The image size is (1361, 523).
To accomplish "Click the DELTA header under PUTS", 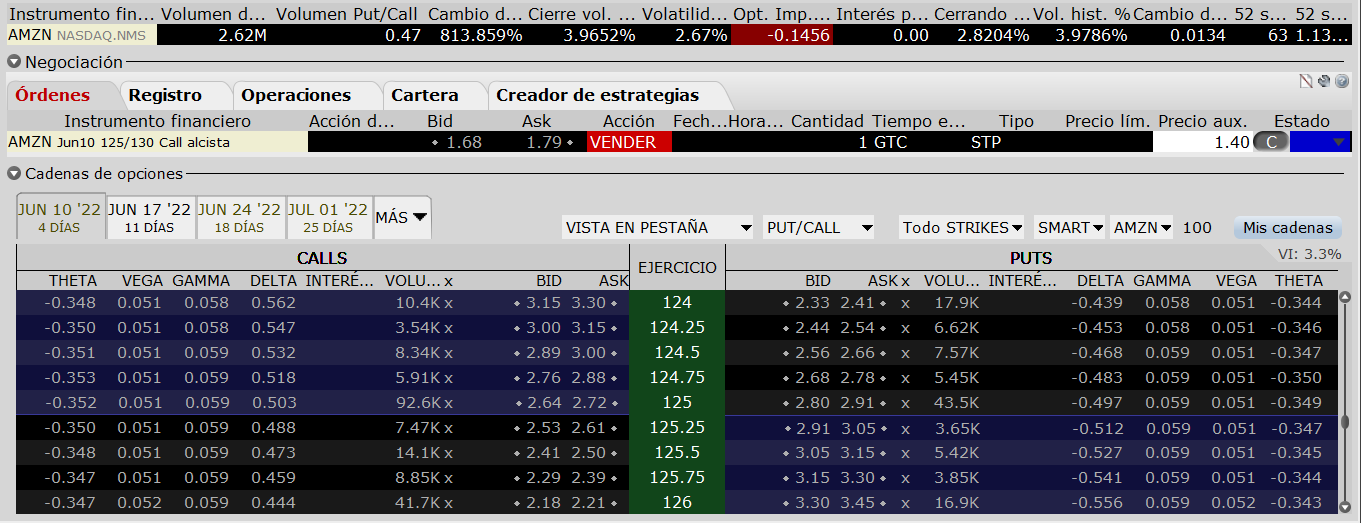I will (x=1100, y=281).
